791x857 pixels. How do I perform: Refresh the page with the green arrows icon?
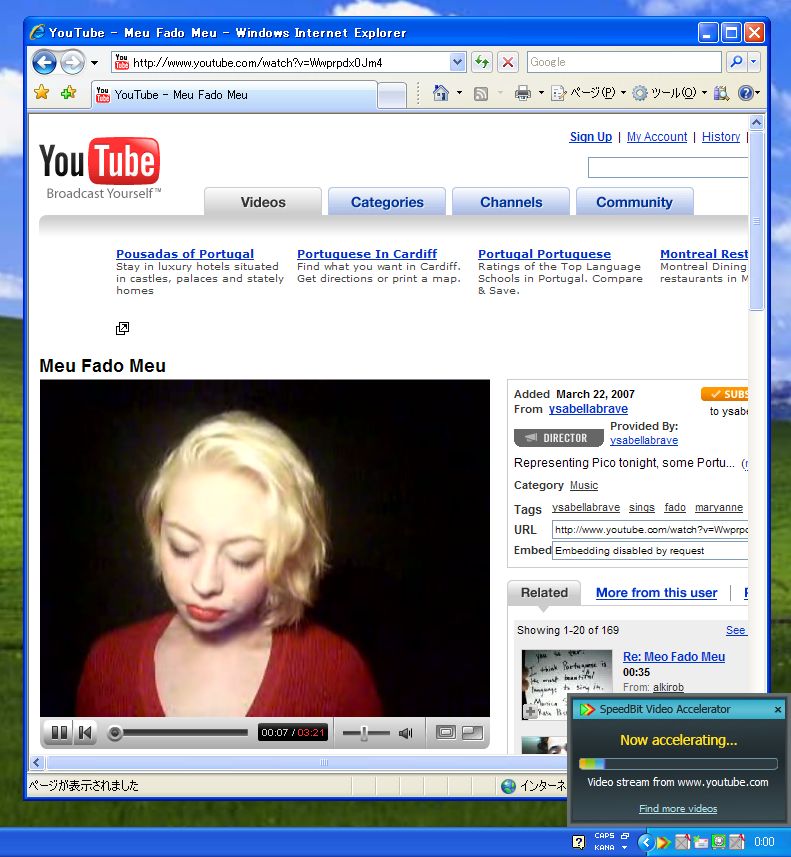482,62
